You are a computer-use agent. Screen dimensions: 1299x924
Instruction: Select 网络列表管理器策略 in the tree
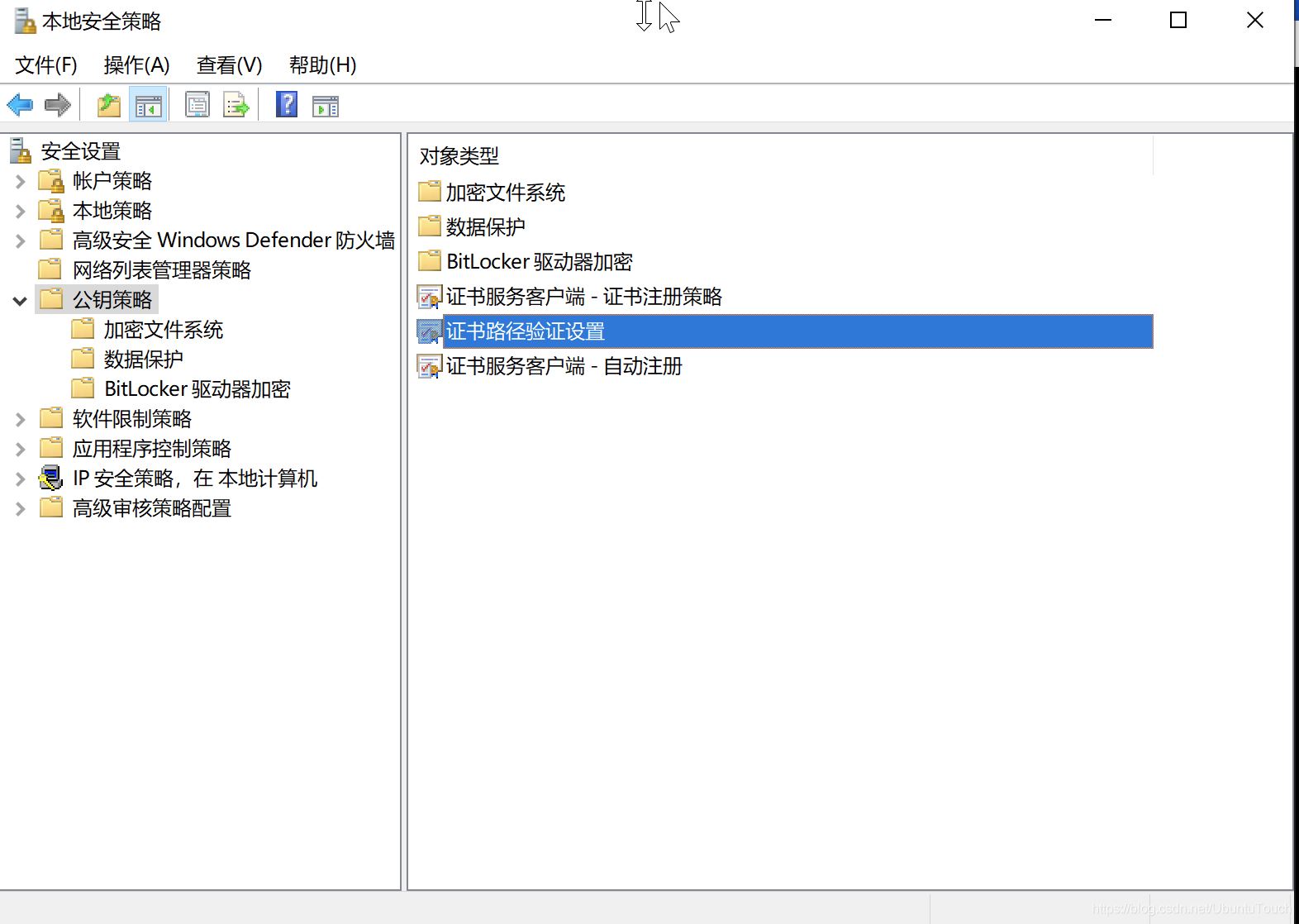click(161, 270)
